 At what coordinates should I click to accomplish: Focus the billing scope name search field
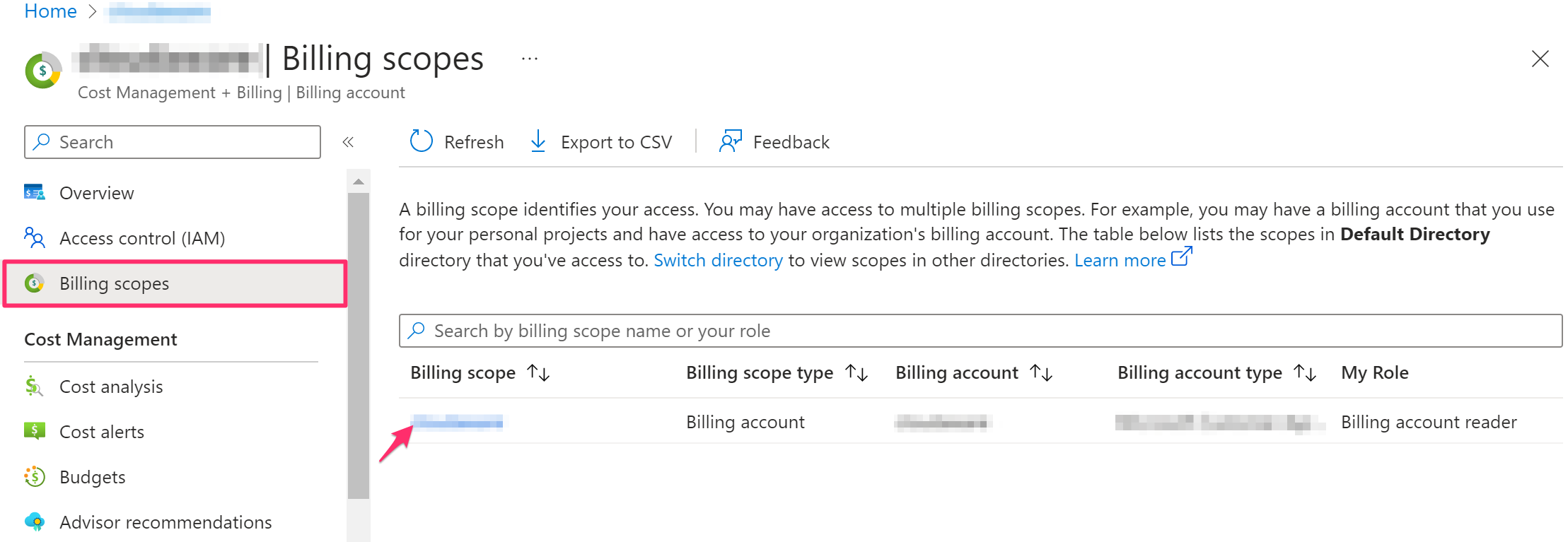(980, 331)
